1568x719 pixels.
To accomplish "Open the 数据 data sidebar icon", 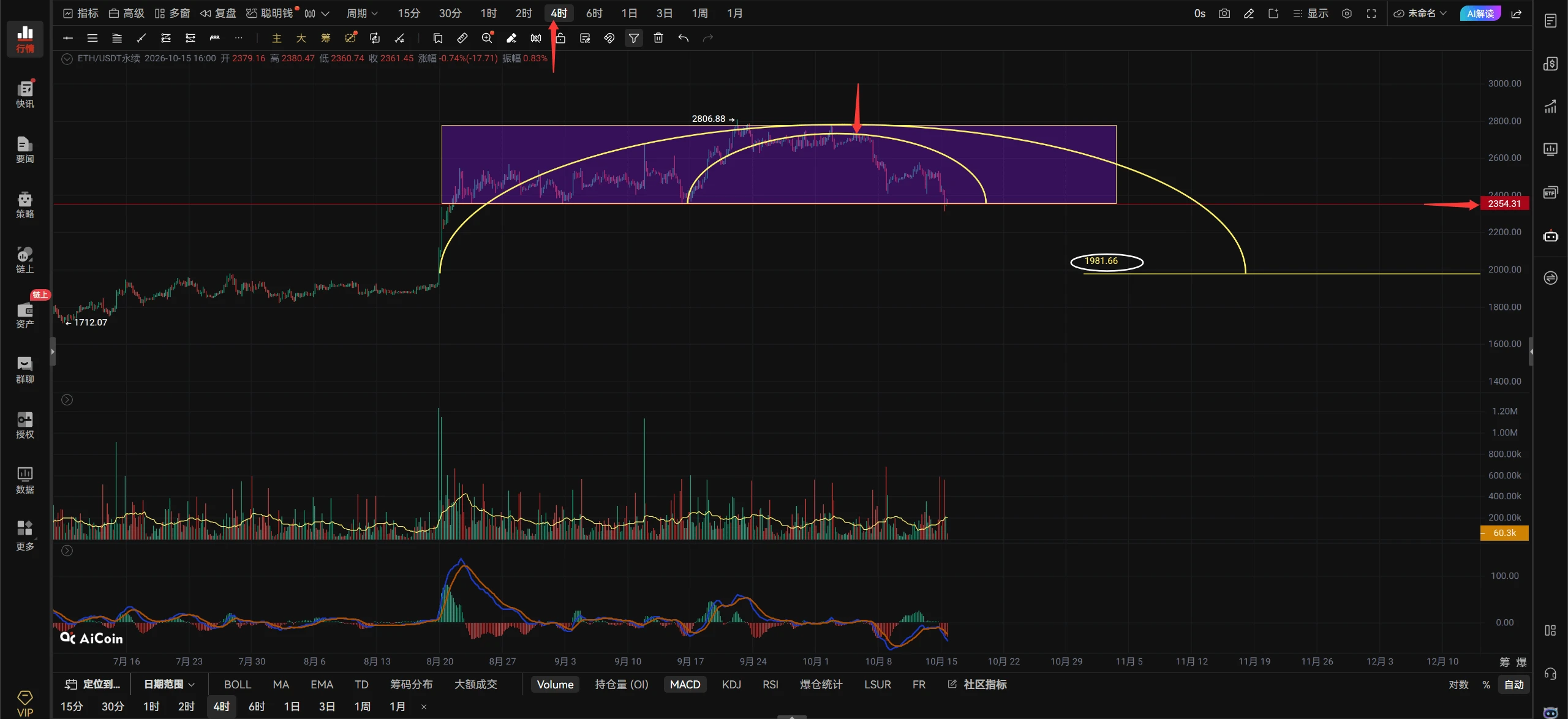I will coord(25,480).
